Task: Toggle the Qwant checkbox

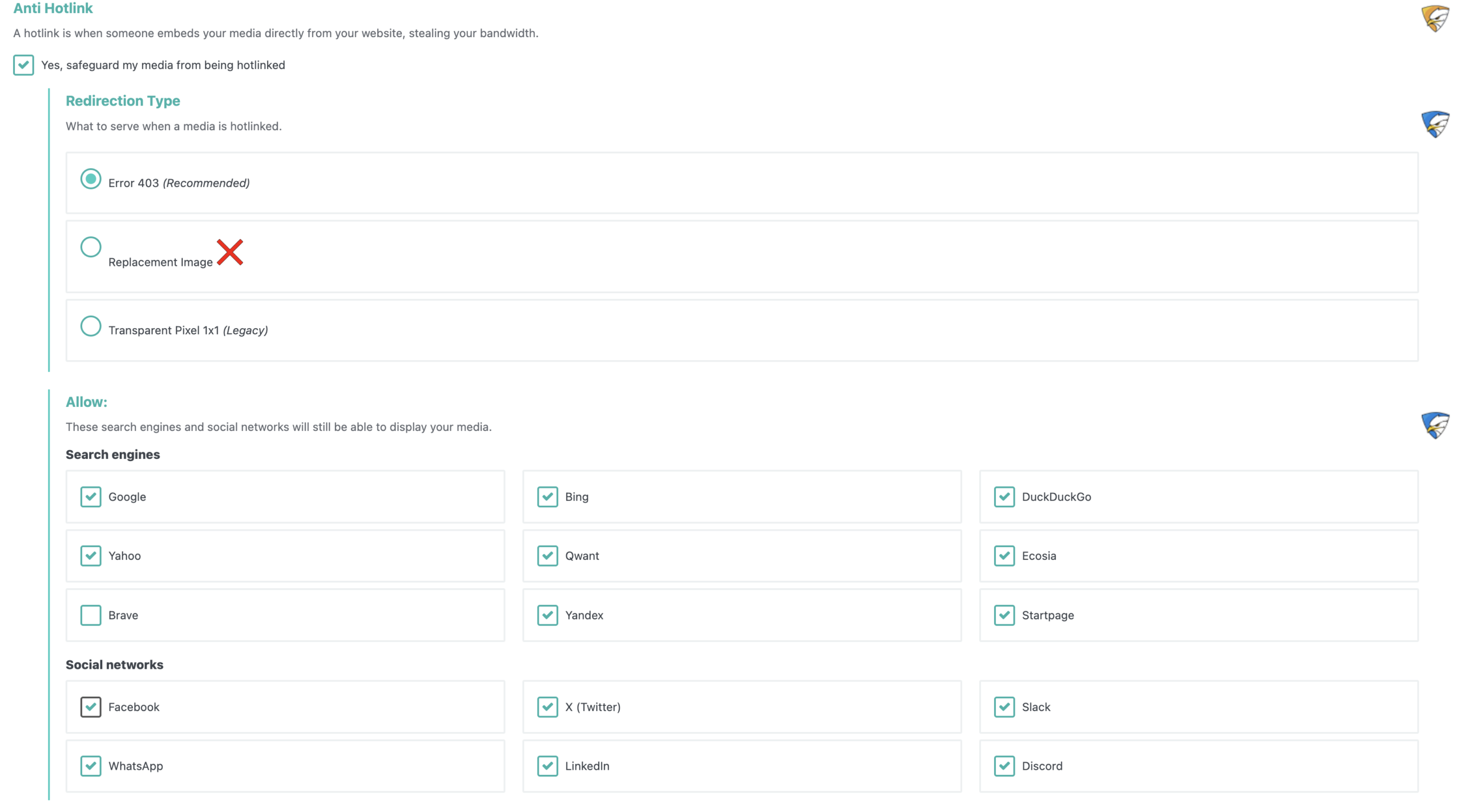Action: (547, 556)
